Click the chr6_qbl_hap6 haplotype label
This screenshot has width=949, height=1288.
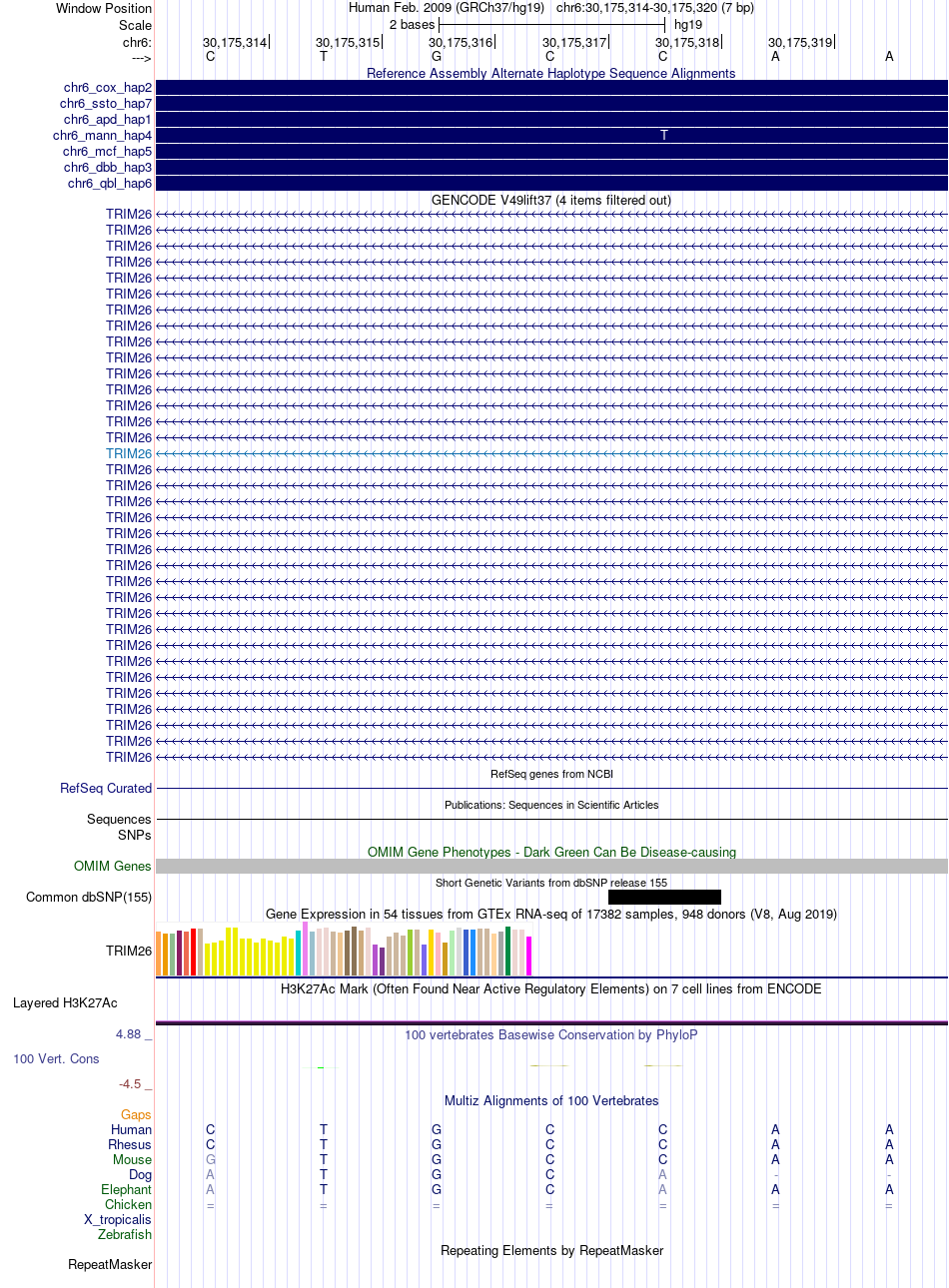(x=110, y=184)
